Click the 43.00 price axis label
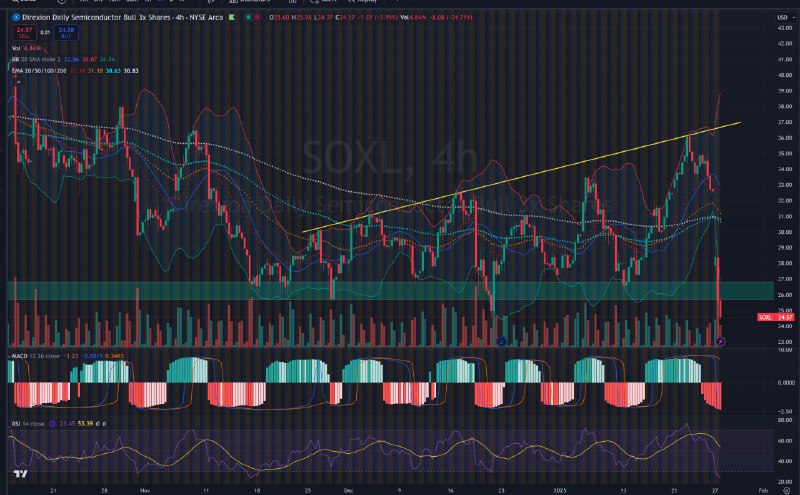Screen dimensions: 800x495 (x=784, y=28)
